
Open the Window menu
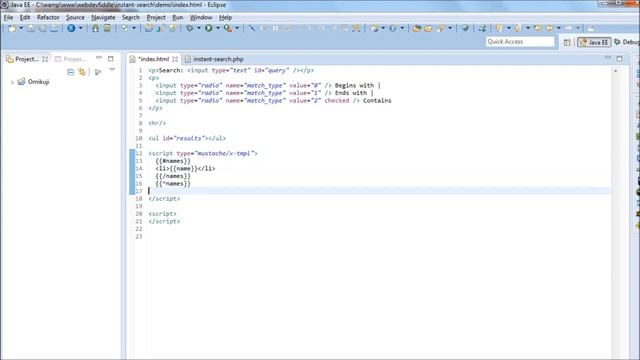tap(201, 18)
